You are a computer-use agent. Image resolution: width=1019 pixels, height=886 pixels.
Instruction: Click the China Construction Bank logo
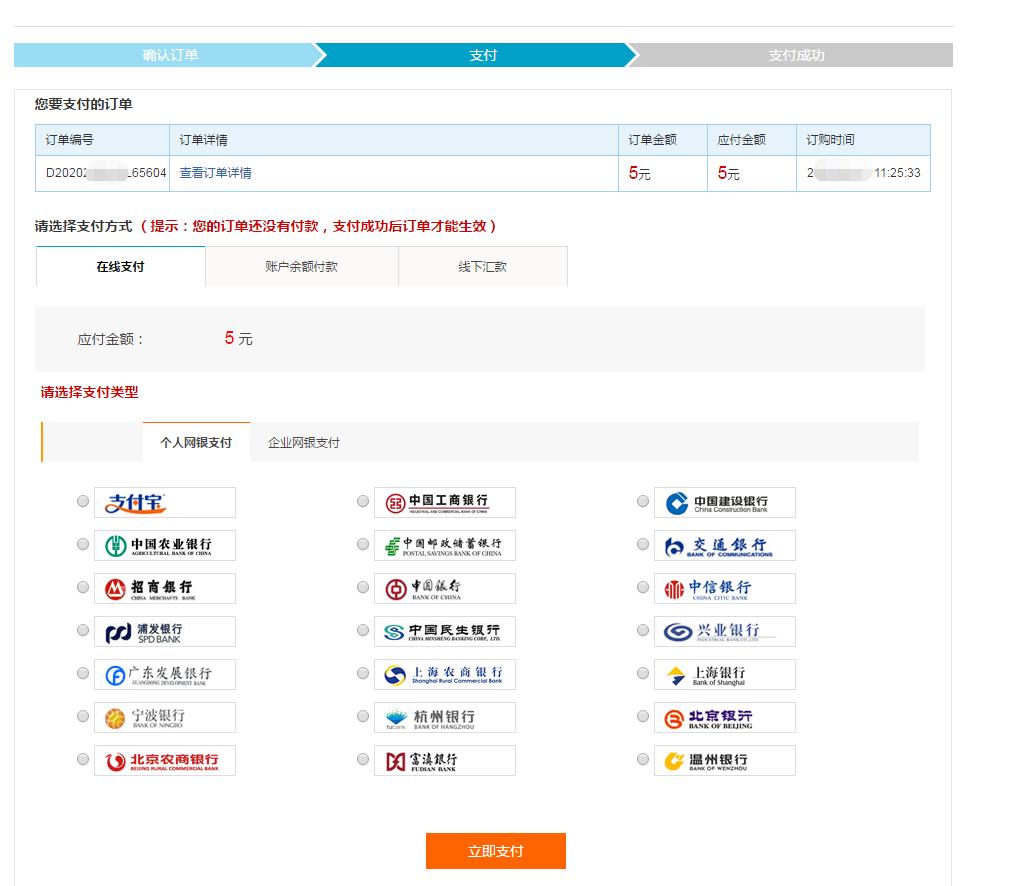coord(725,502)
